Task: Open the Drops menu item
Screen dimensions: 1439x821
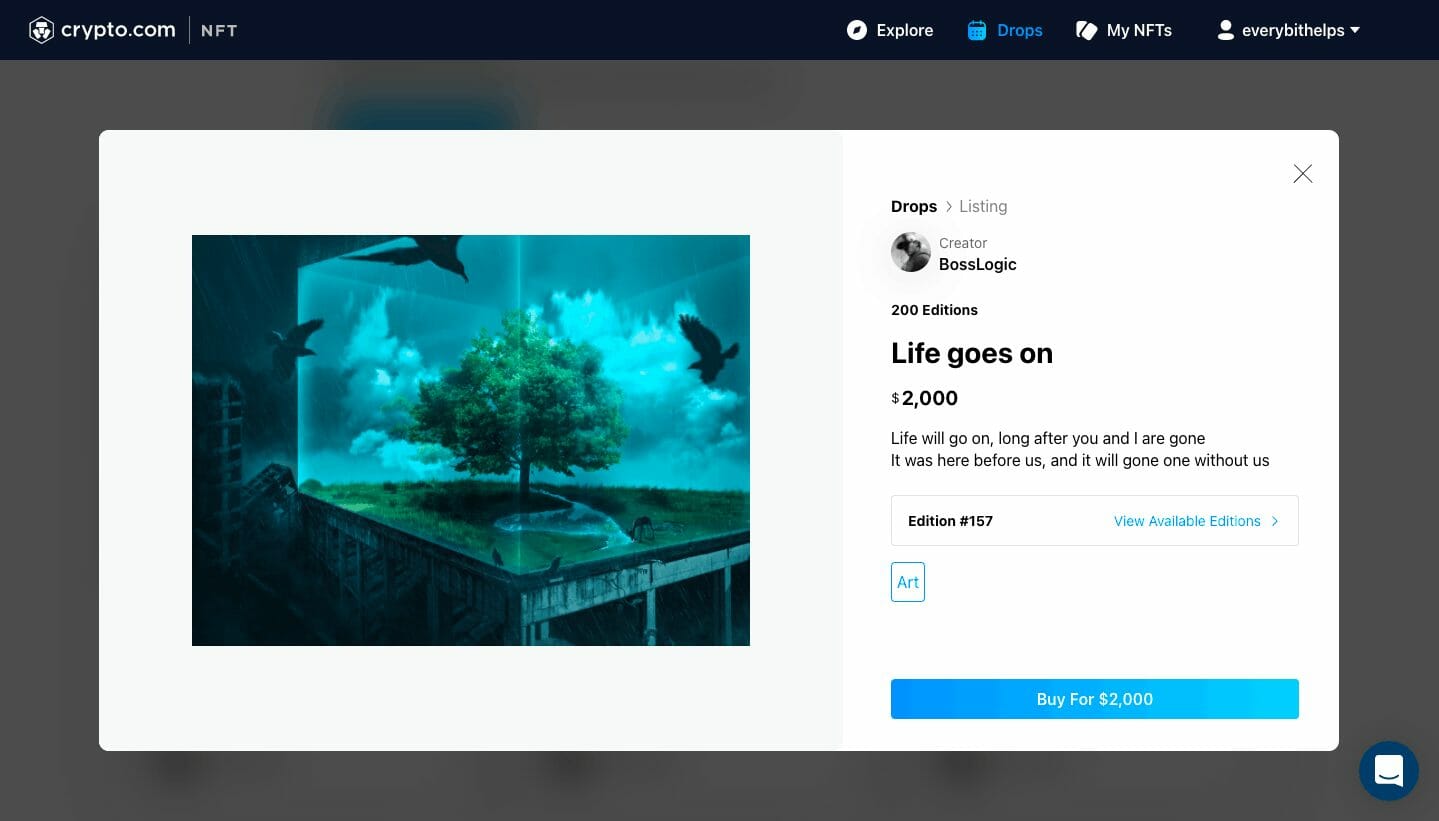Action: point(1020,30)
